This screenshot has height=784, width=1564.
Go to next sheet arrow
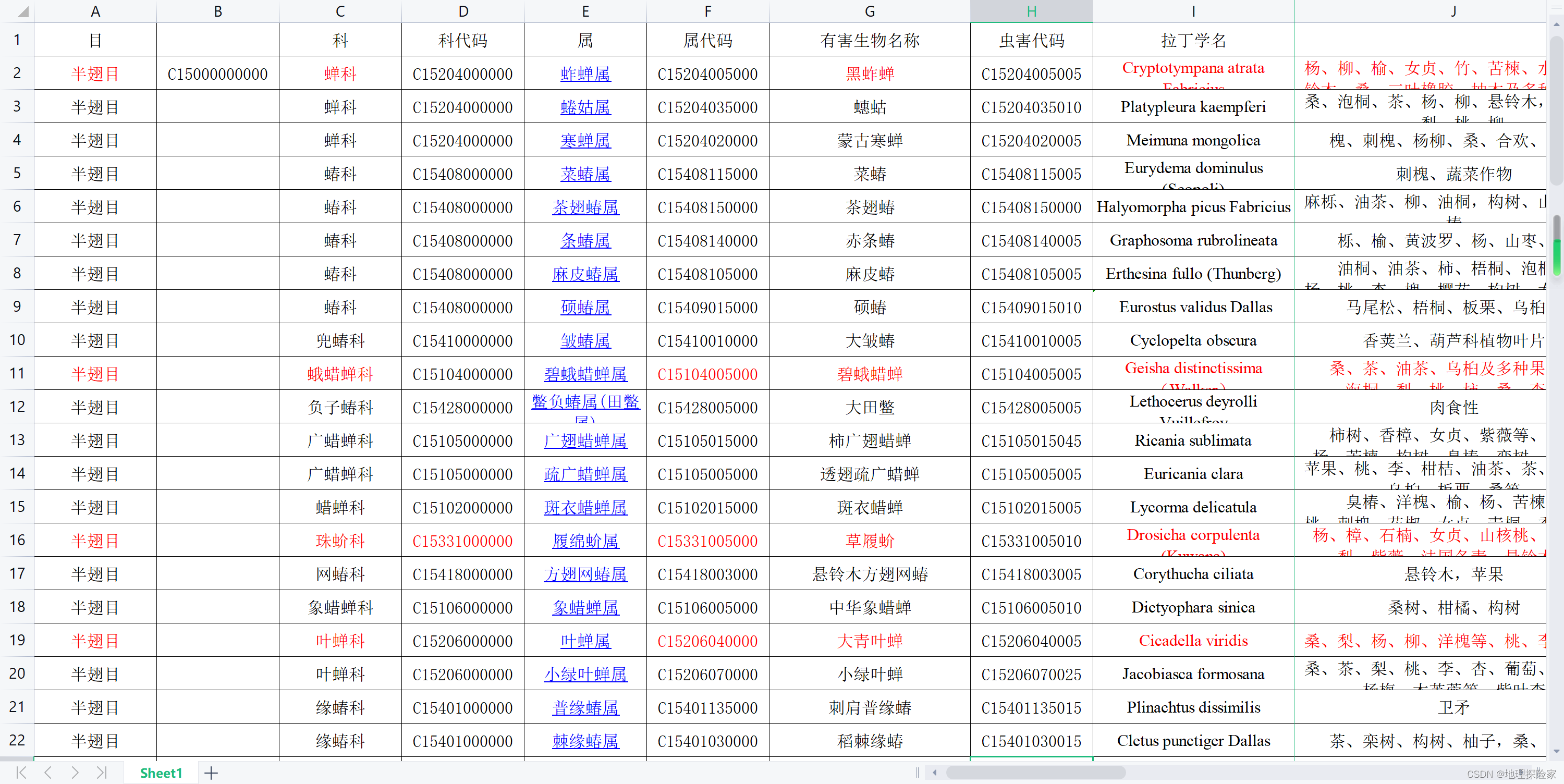(x=75, y=773)
